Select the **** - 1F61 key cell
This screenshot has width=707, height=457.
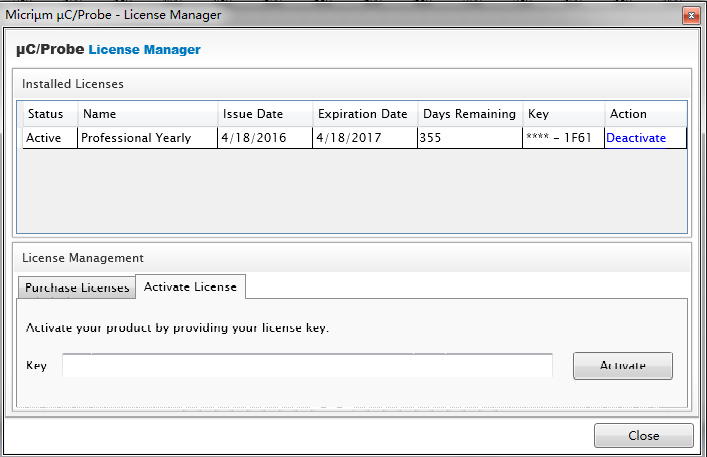pyautogui.click(x=564, y=137)
